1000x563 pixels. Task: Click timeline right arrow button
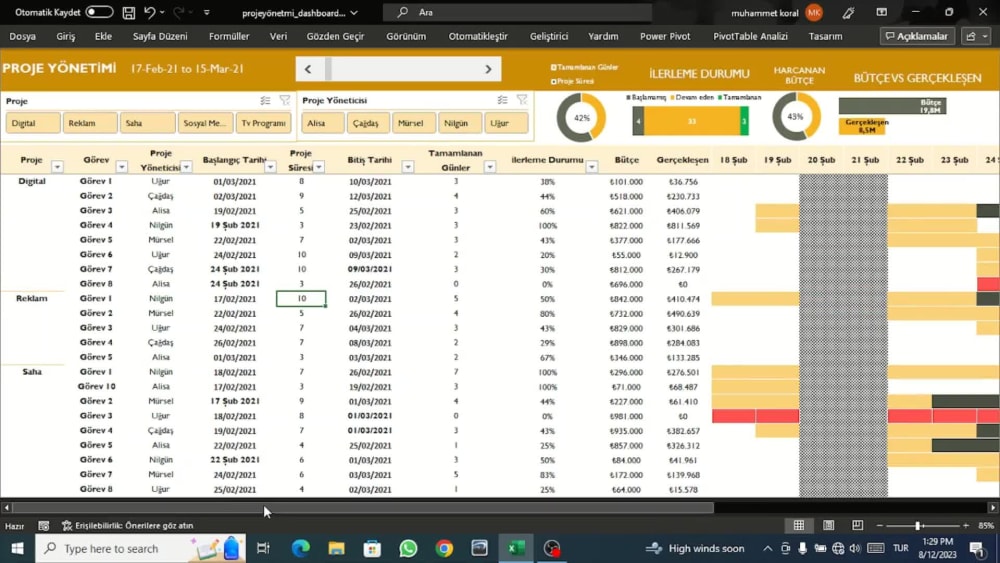[489, 69]
